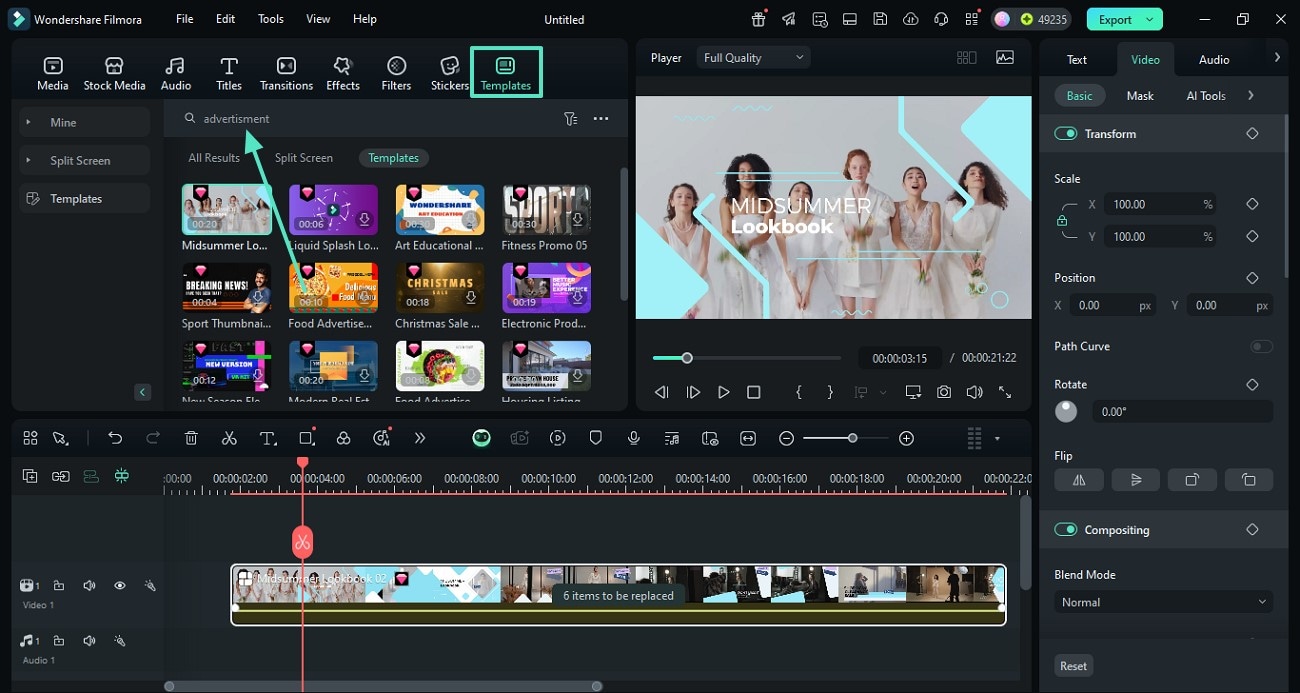The height and width of the screenshot is (693, 1300).
Task: Split clip with the scissors icon
Action: coord(229,438)
